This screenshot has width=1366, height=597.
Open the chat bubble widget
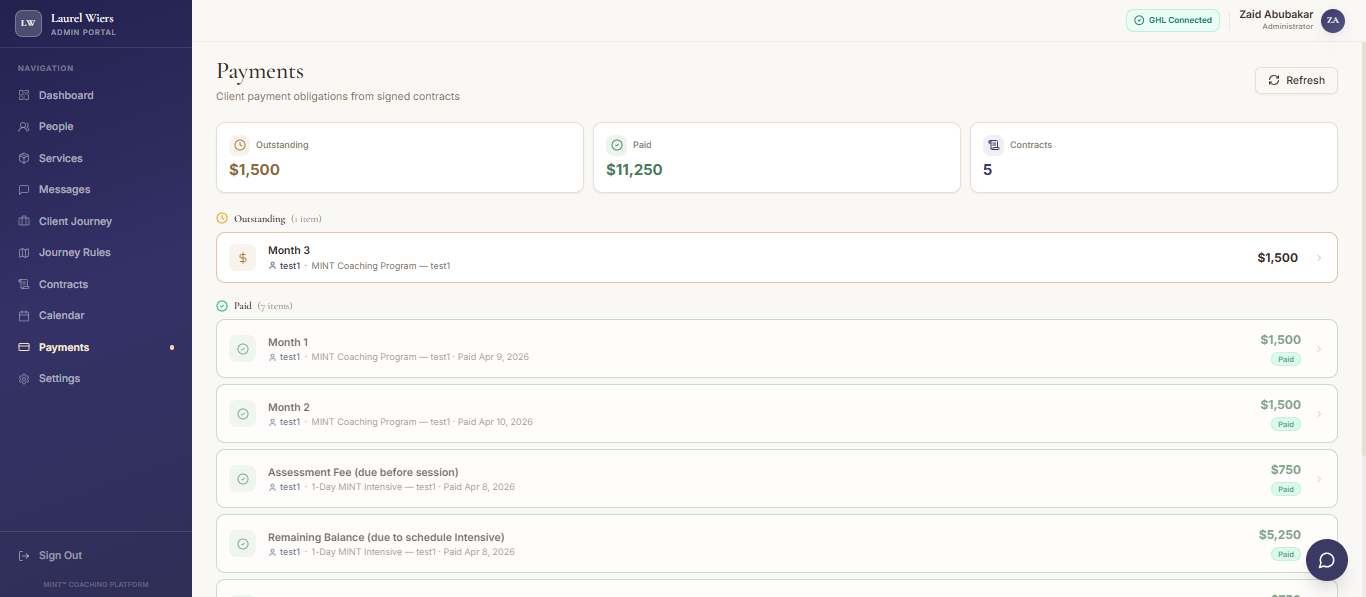(x=1326, y=560)
